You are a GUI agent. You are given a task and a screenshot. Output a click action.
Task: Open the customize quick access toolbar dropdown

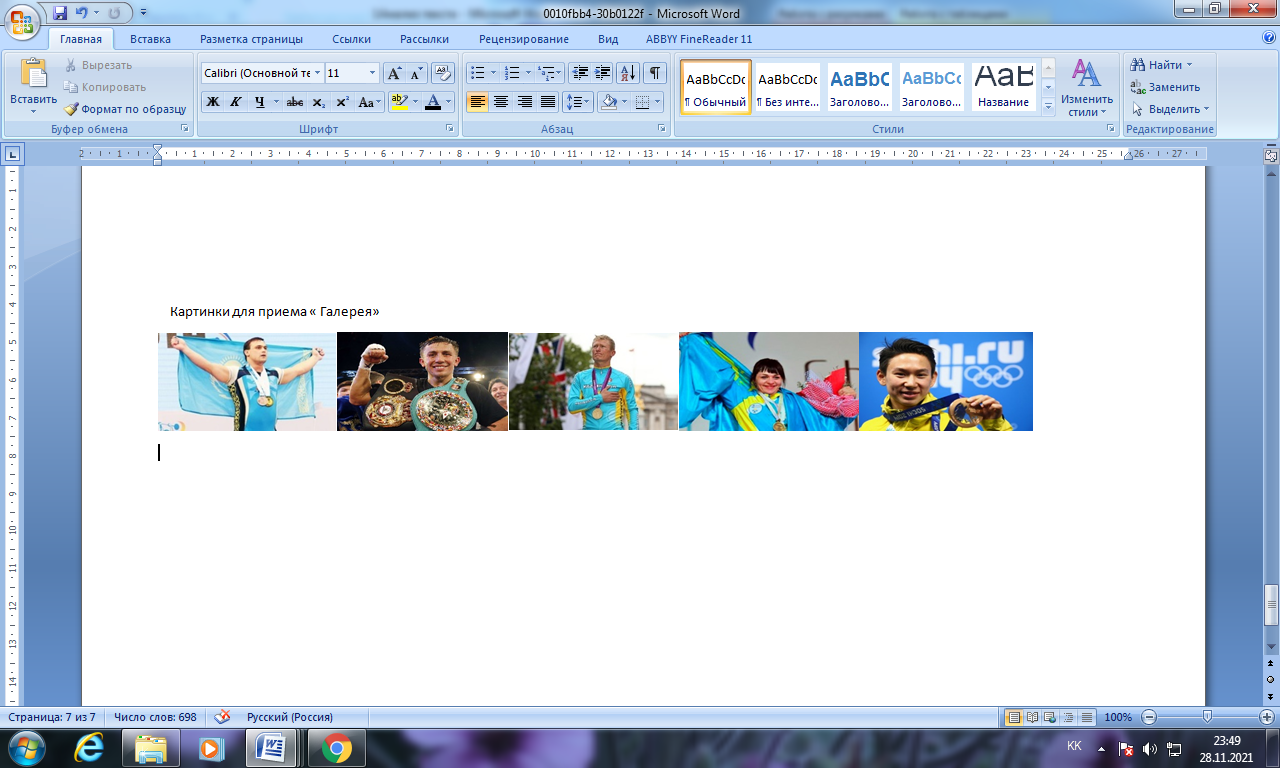pos(144,13)
